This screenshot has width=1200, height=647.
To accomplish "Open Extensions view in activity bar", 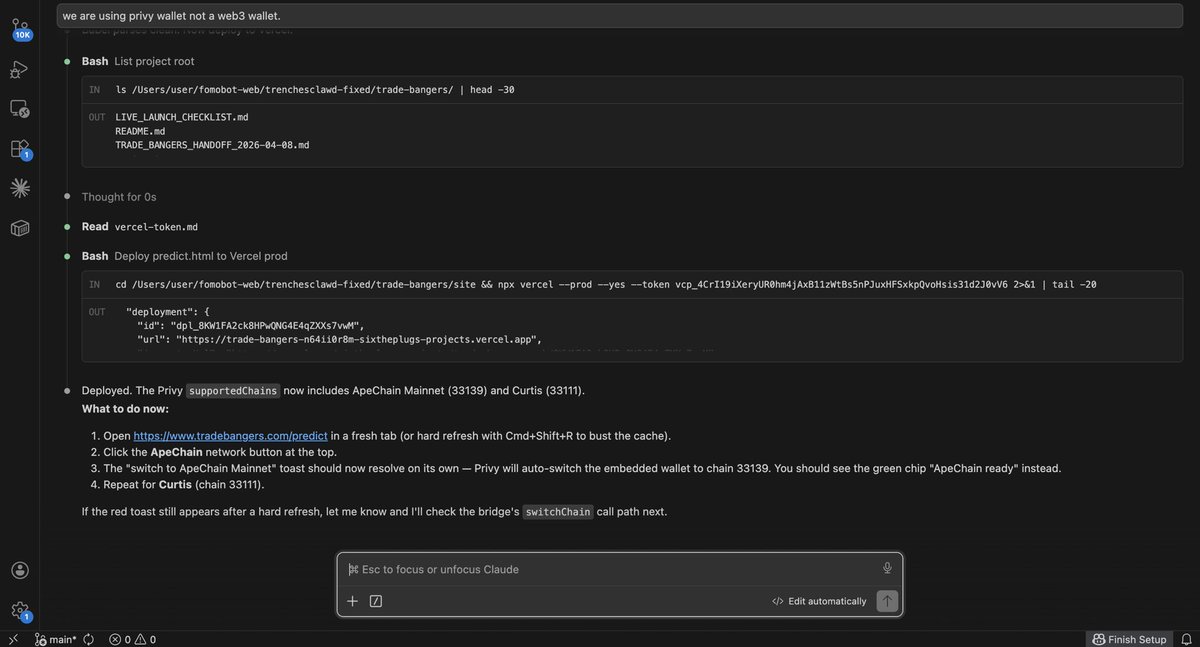I will (x=20, y=149).
